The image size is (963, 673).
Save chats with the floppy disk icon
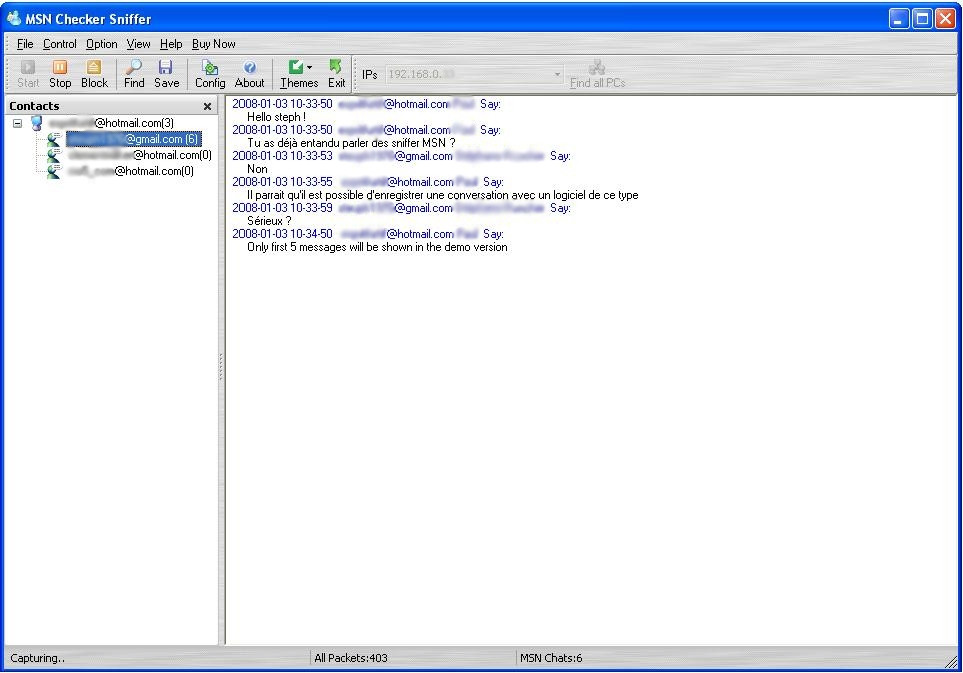pos(166,67)
